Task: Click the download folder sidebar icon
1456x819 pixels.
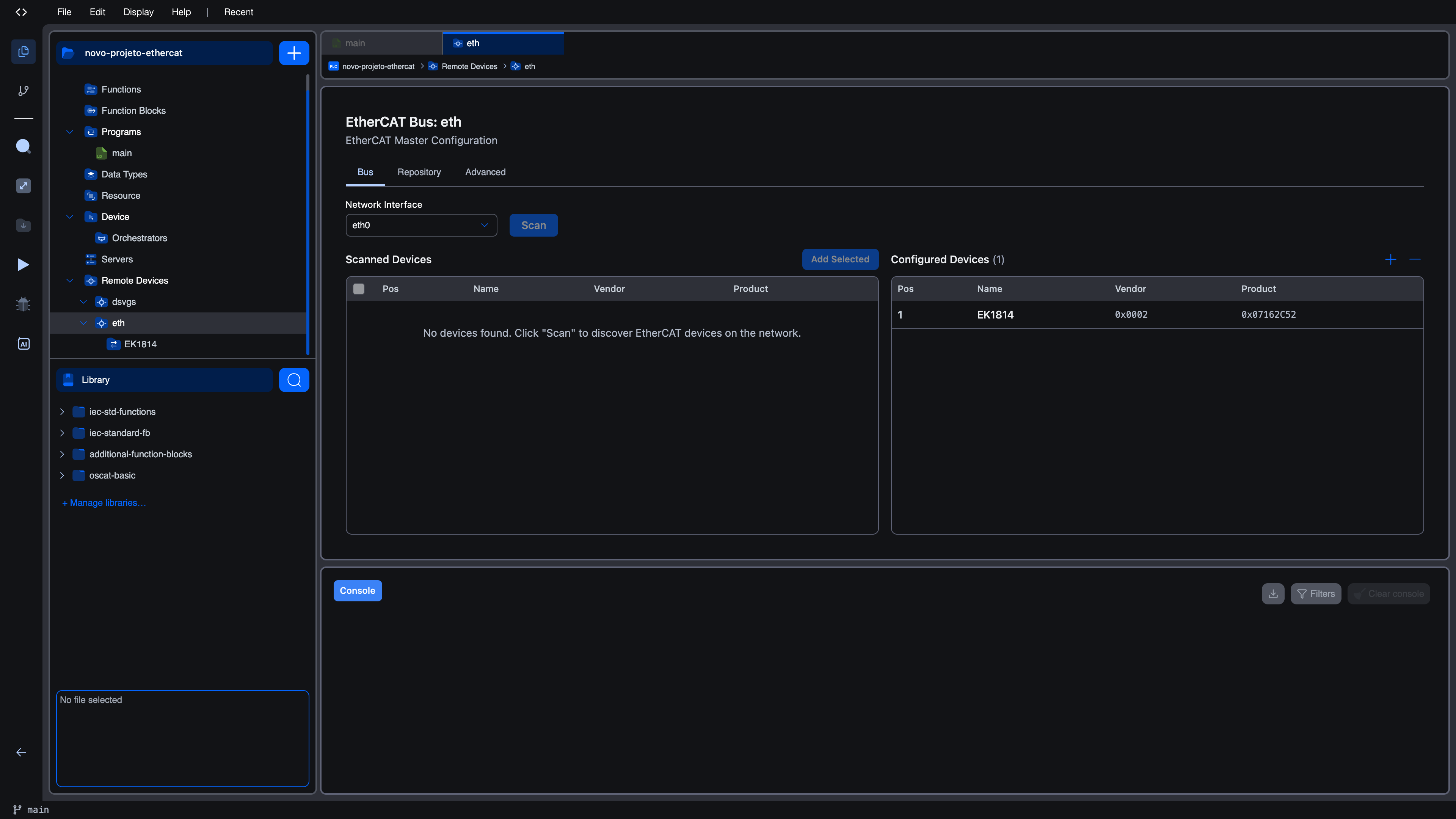Action: point(23,226)
